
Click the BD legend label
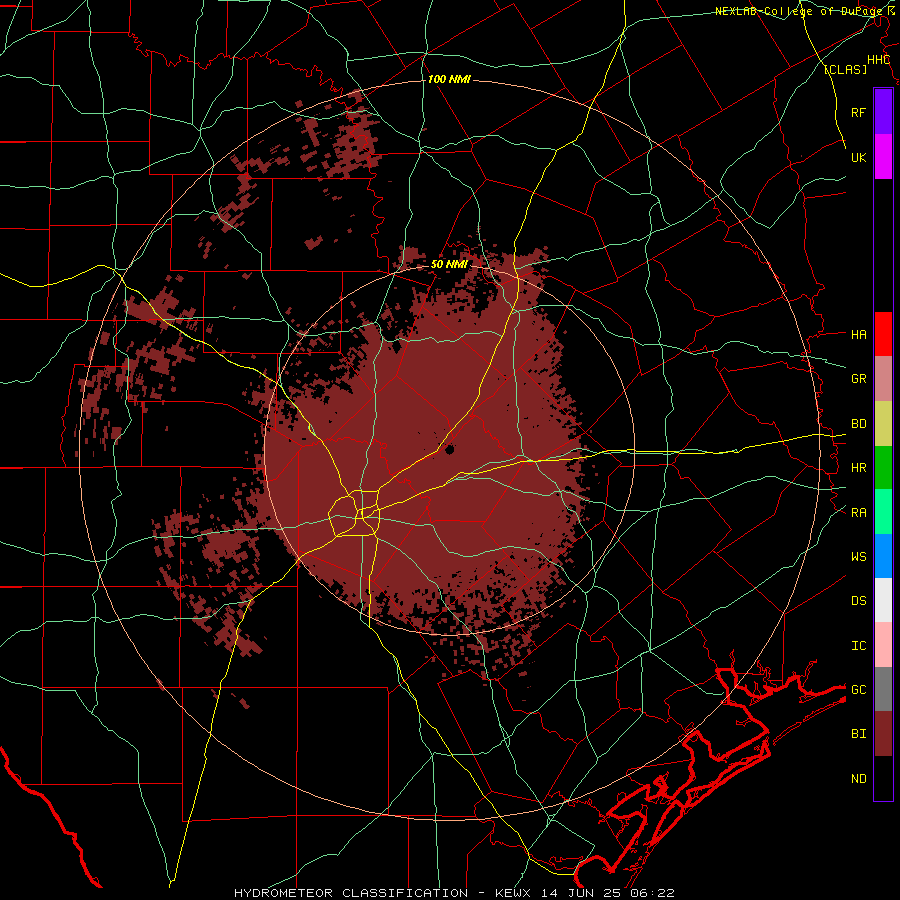[858, 424]
